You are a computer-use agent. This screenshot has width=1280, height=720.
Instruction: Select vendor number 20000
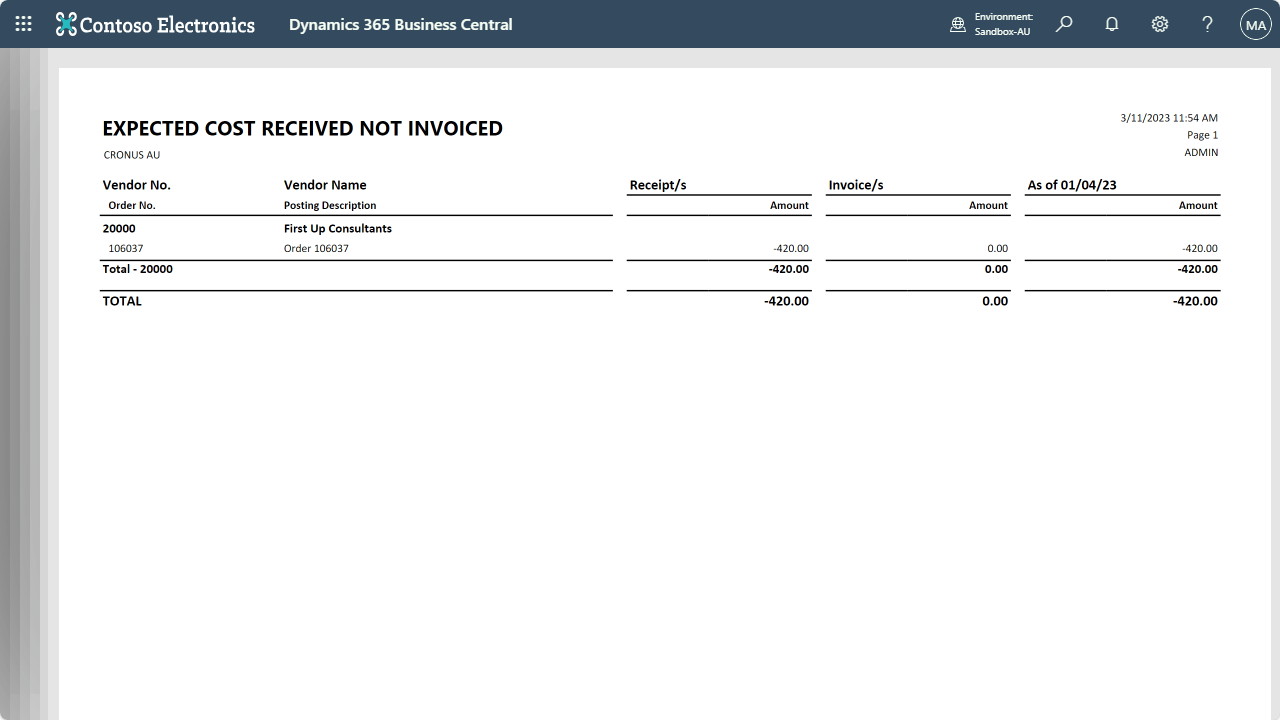(119, 228)
